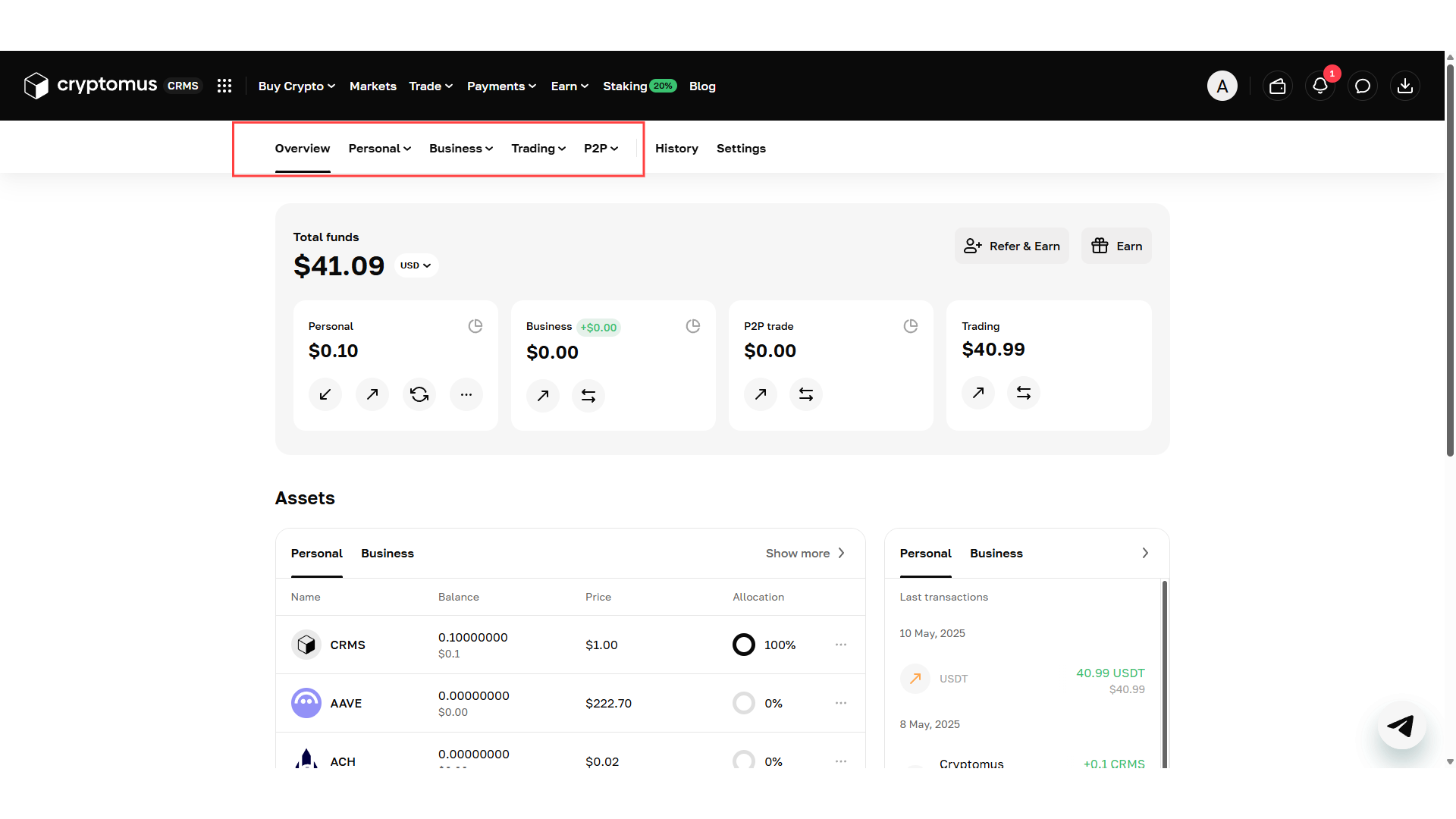Open the chat bubble icon
Viewport: 1456px width, 819px height.
1363,86
